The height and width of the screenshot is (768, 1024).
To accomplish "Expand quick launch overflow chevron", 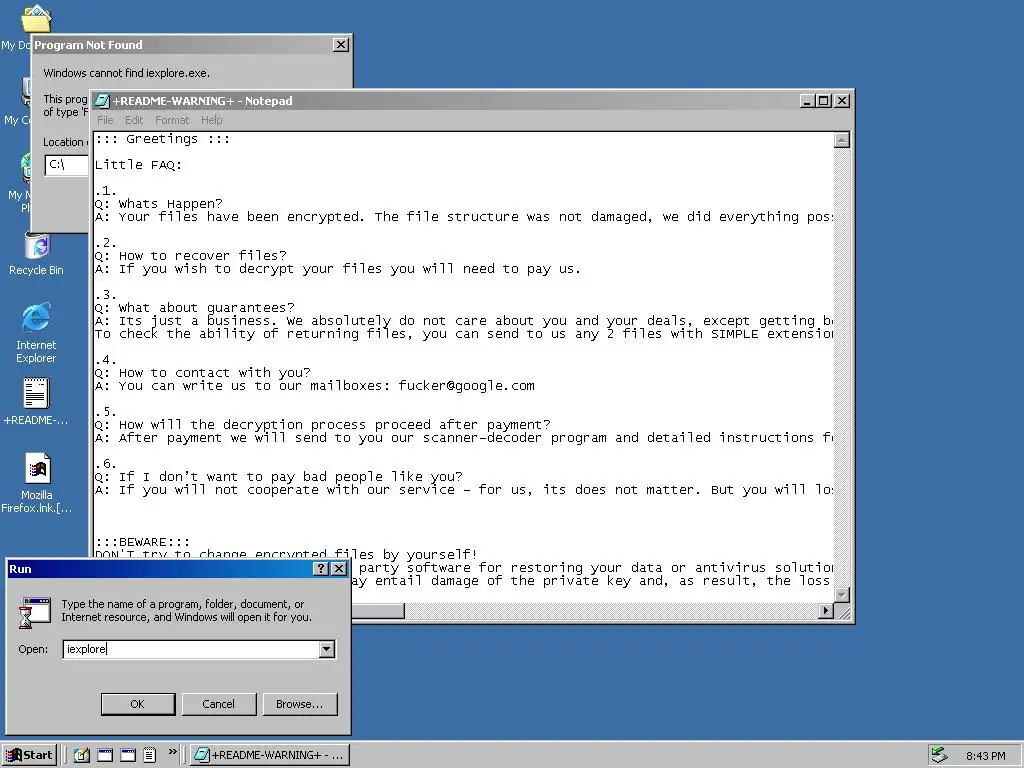I will click(x=172, y=752).
